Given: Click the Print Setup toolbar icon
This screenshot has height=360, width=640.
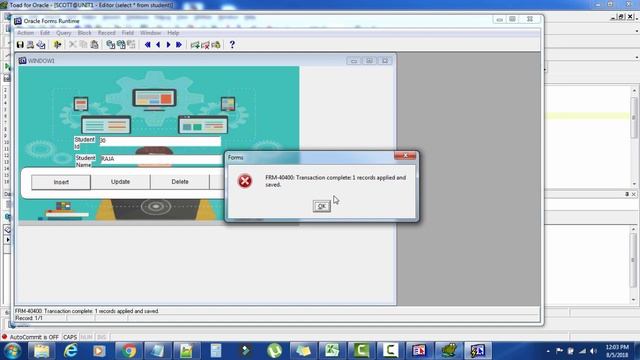Looking at the screenshot, I should point(41,44).
